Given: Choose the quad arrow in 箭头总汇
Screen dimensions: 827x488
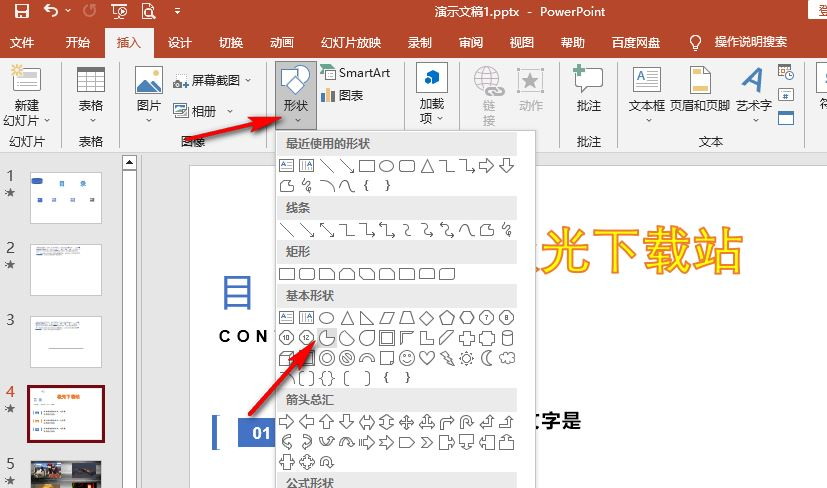Looking at the screenshot, I should [x=407, y=422].
